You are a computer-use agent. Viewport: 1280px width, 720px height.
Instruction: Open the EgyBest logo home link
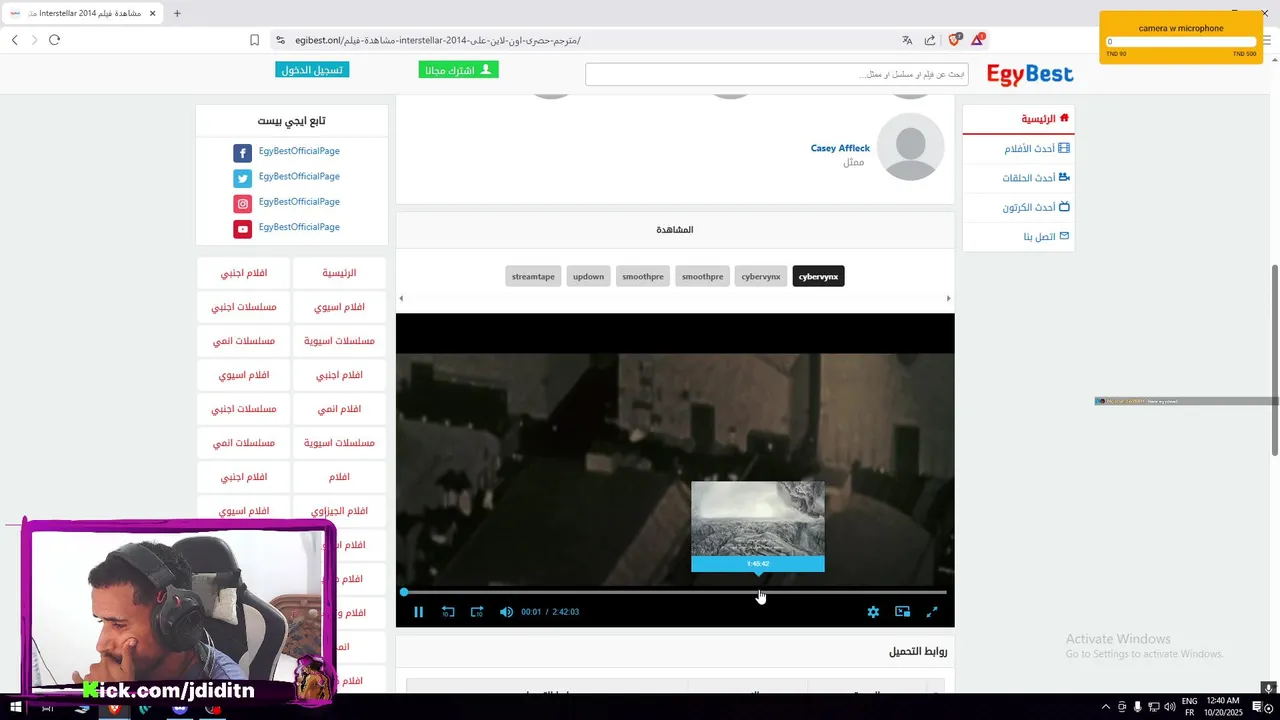[1030, 75]
